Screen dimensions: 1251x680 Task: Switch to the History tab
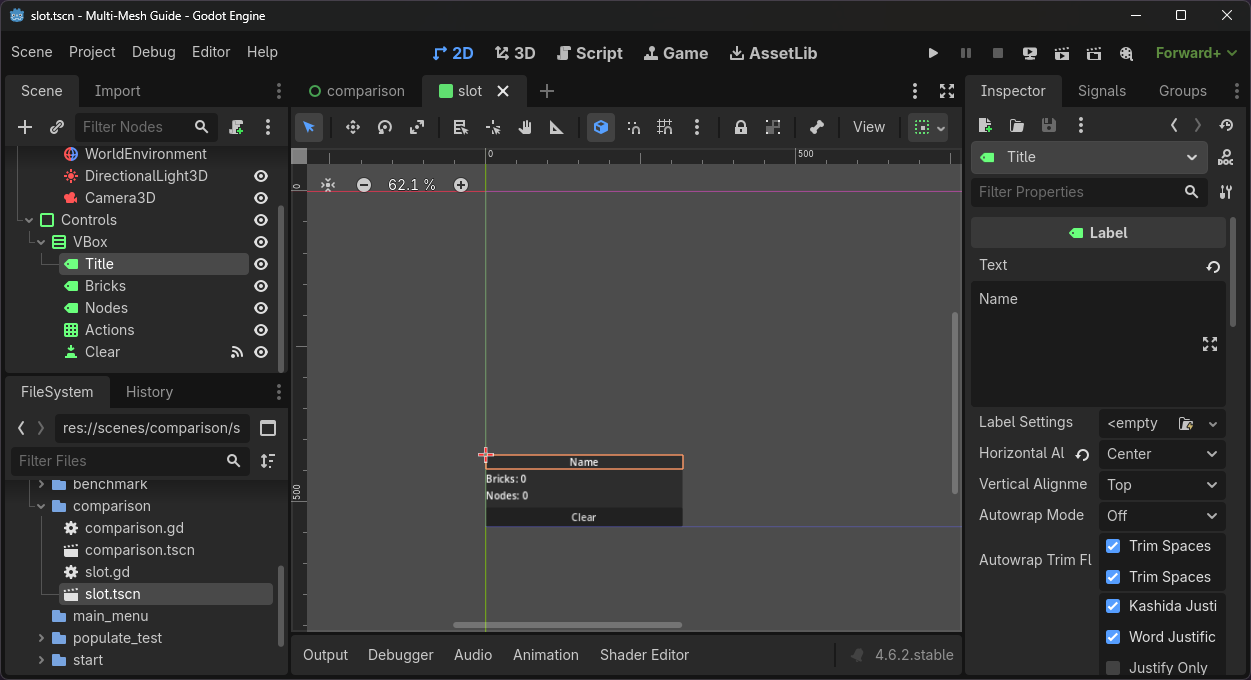[x=149, y=392]
